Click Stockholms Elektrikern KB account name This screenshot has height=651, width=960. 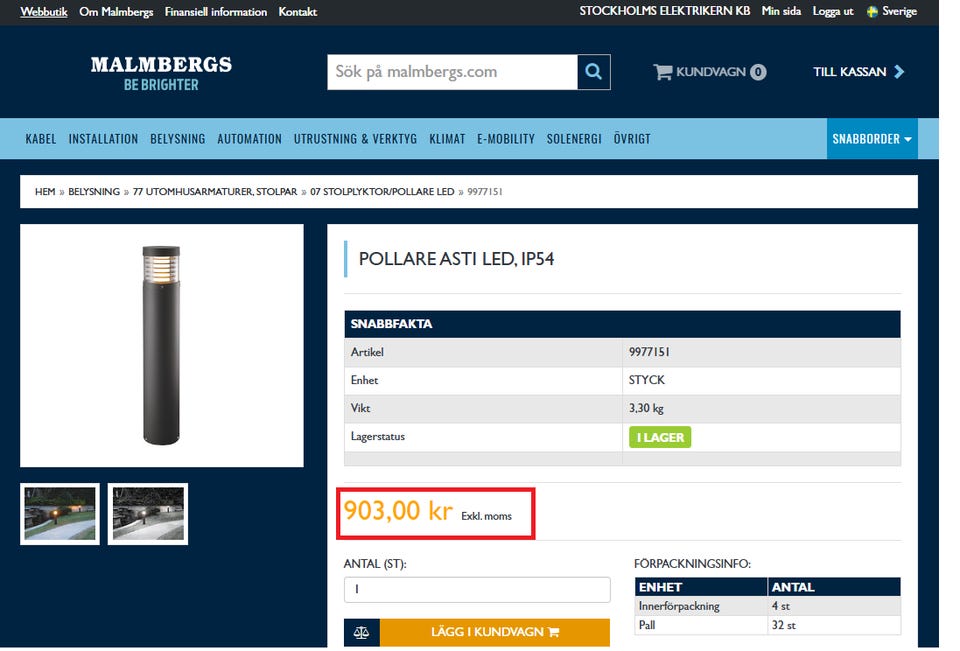[664, 11]
